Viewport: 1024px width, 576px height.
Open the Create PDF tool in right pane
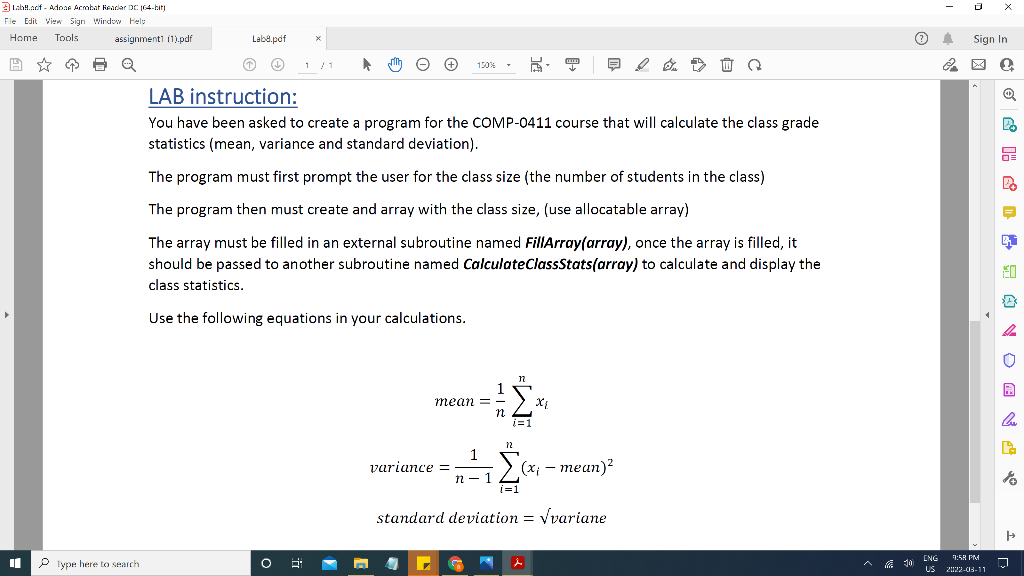1010,184
